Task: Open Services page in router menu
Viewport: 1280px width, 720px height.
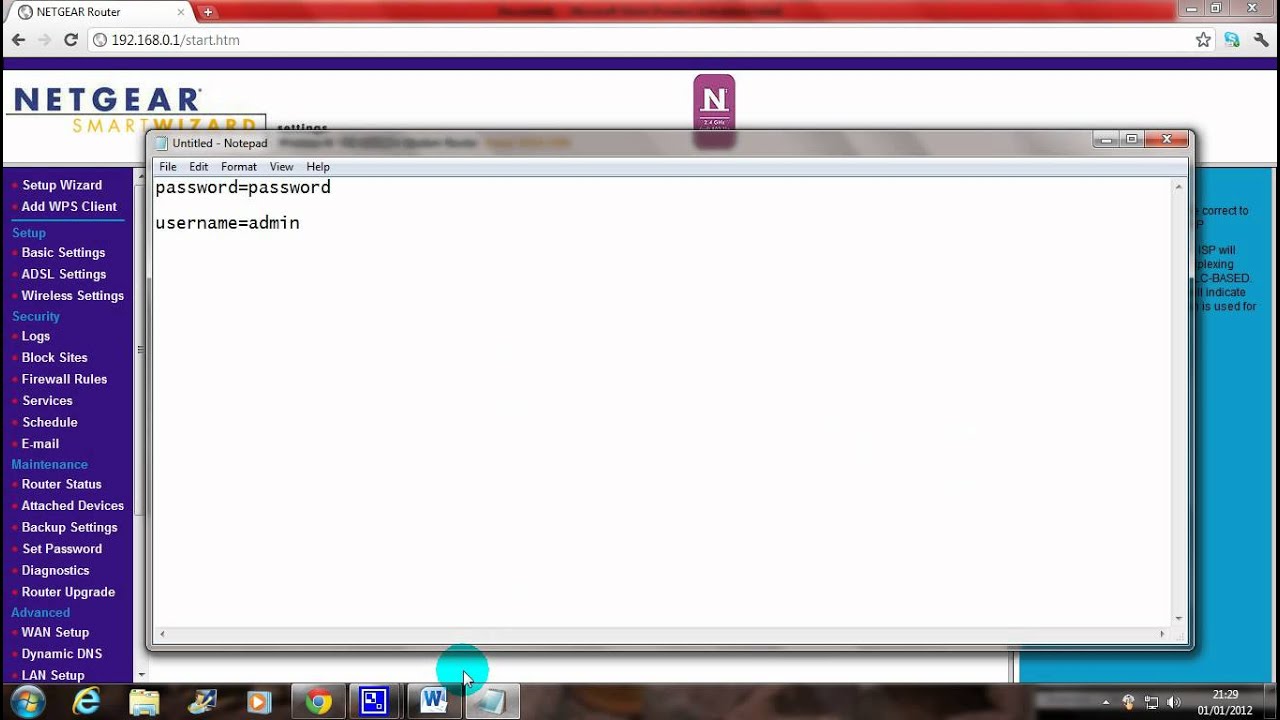Action: (x=47, y=400)
